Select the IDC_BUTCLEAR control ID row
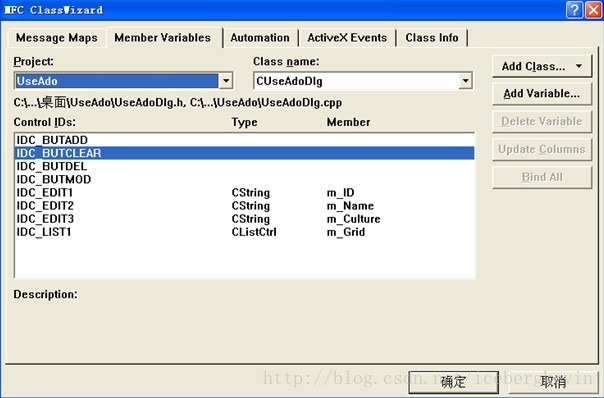Viewport: 604px width, 398px height. click(245, 153)
